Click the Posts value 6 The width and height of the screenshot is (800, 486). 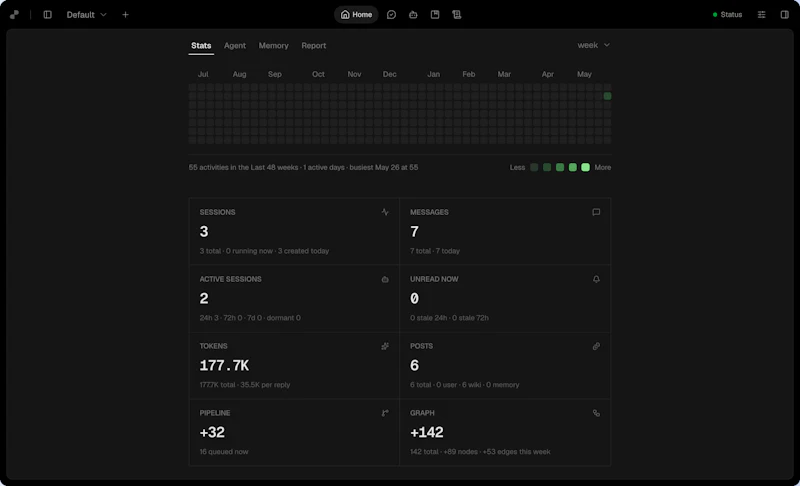[414, 366]
